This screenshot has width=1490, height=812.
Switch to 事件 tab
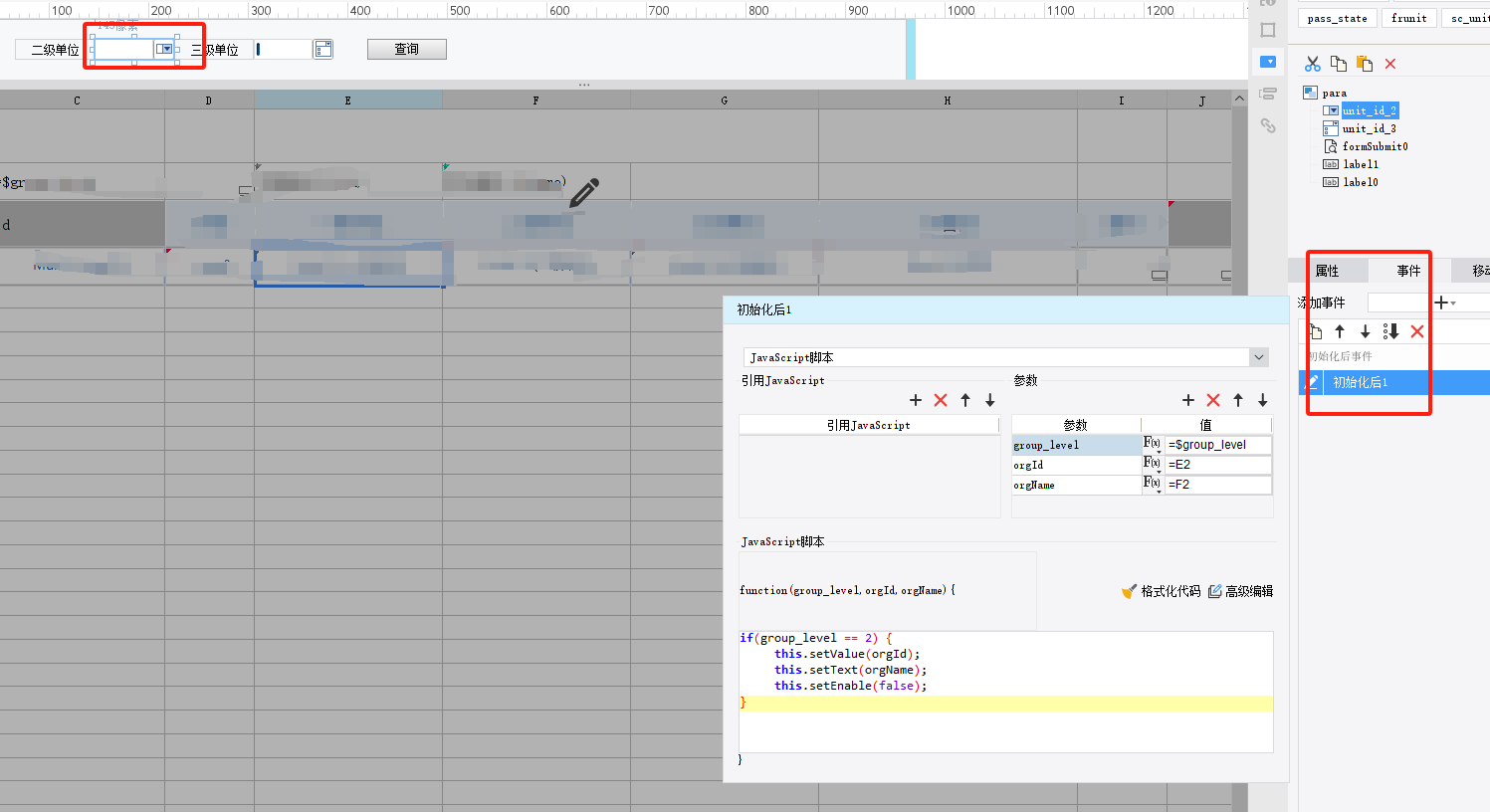click(1408, 271)
